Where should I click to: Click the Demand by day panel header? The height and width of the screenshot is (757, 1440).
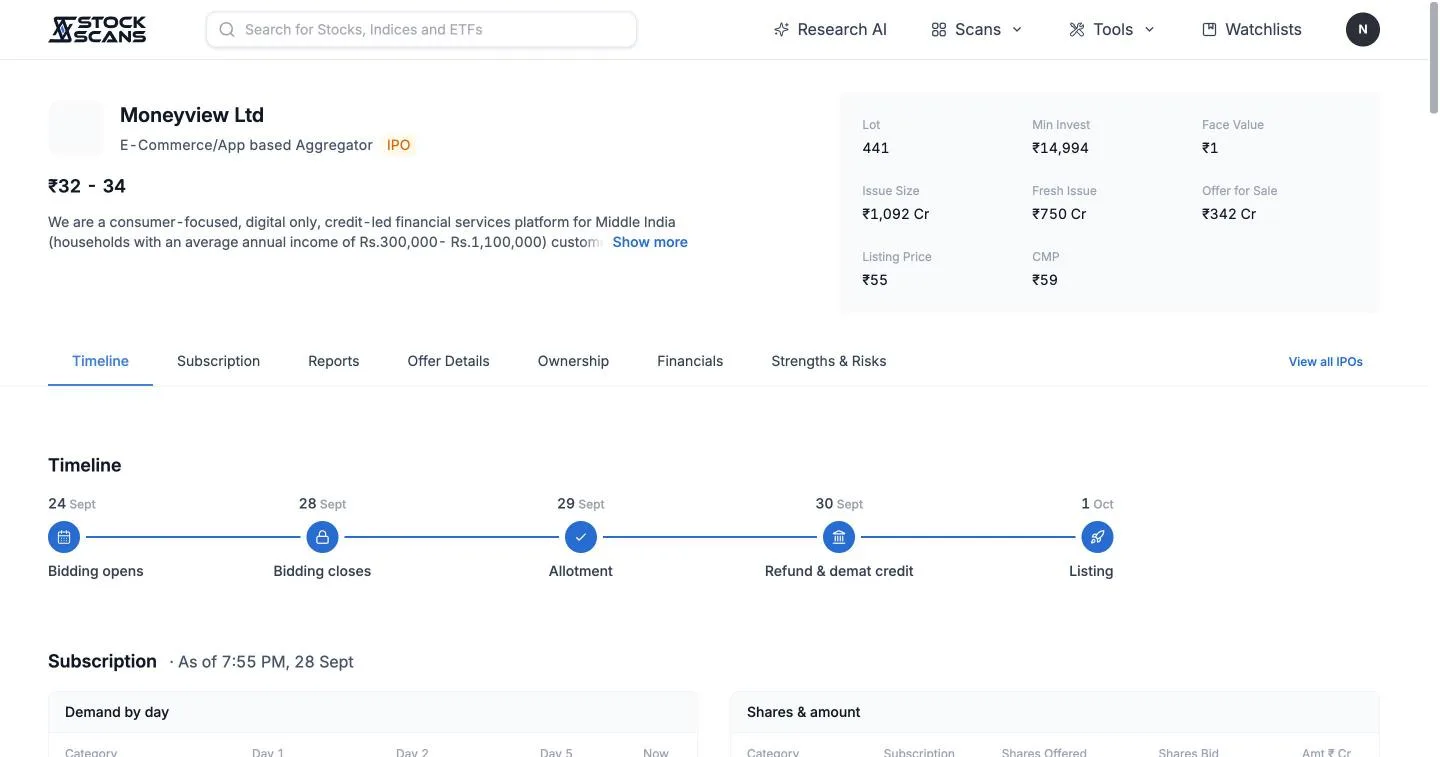click(x=373, y=712)
